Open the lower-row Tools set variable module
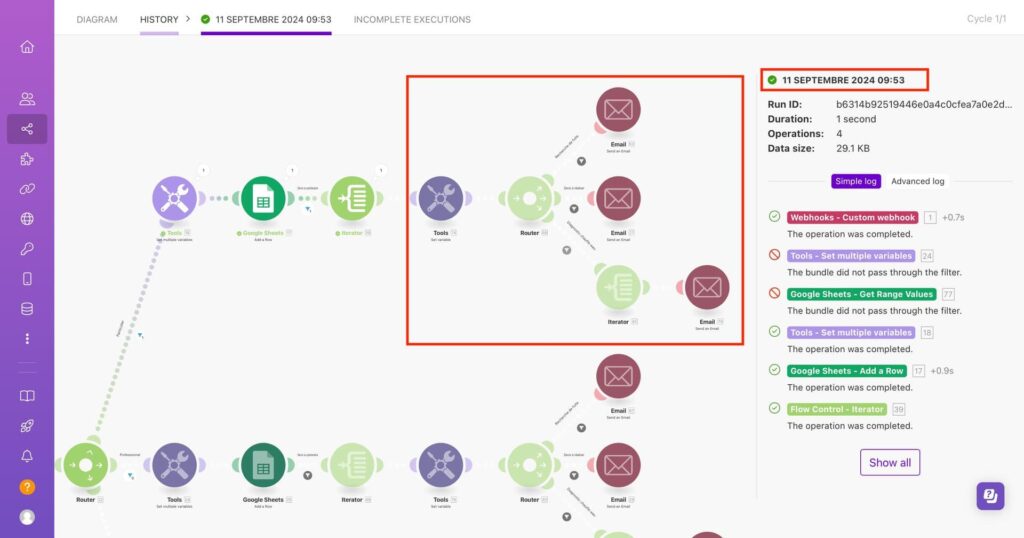The image size is (1024, 538). [441, 465]
